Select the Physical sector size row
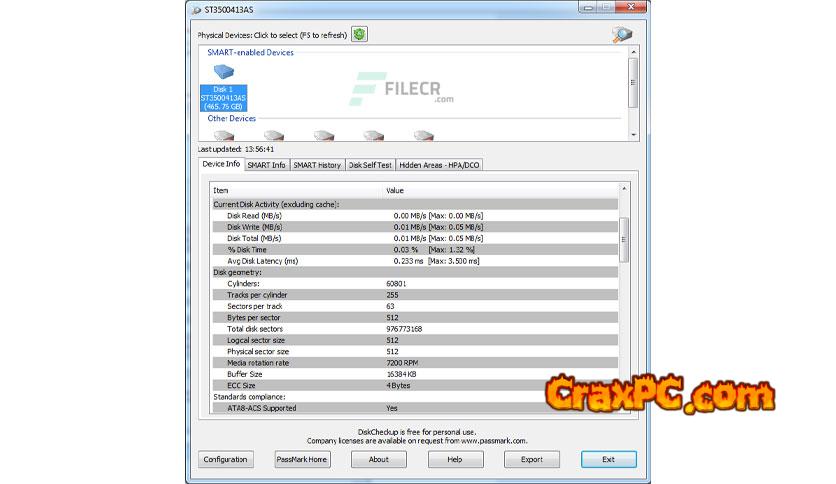836x484 pixels. 415,352
